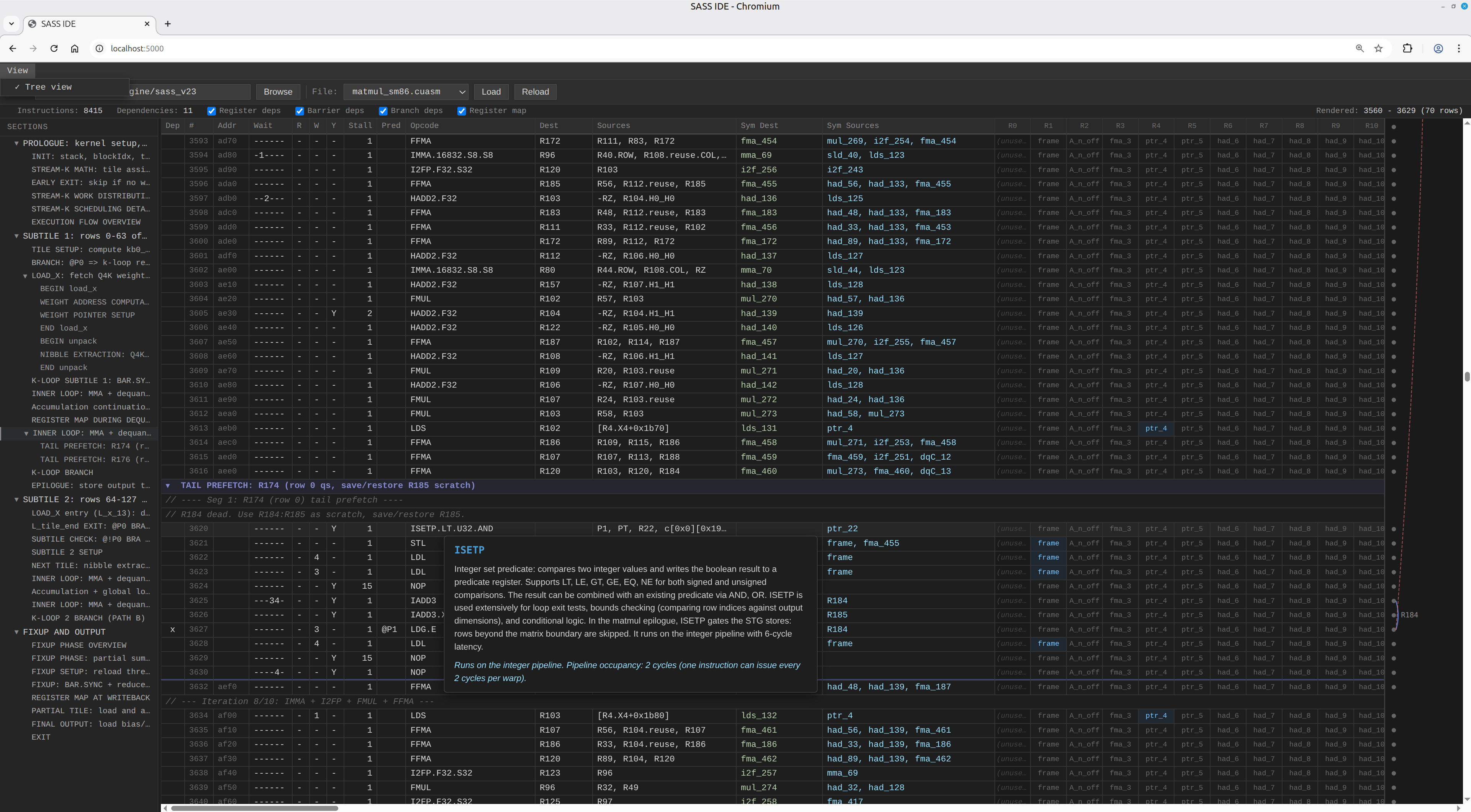1471x812 pixels.
Task: Open the browser extensions puzzle icon
Action: (x=1407, y=49)
